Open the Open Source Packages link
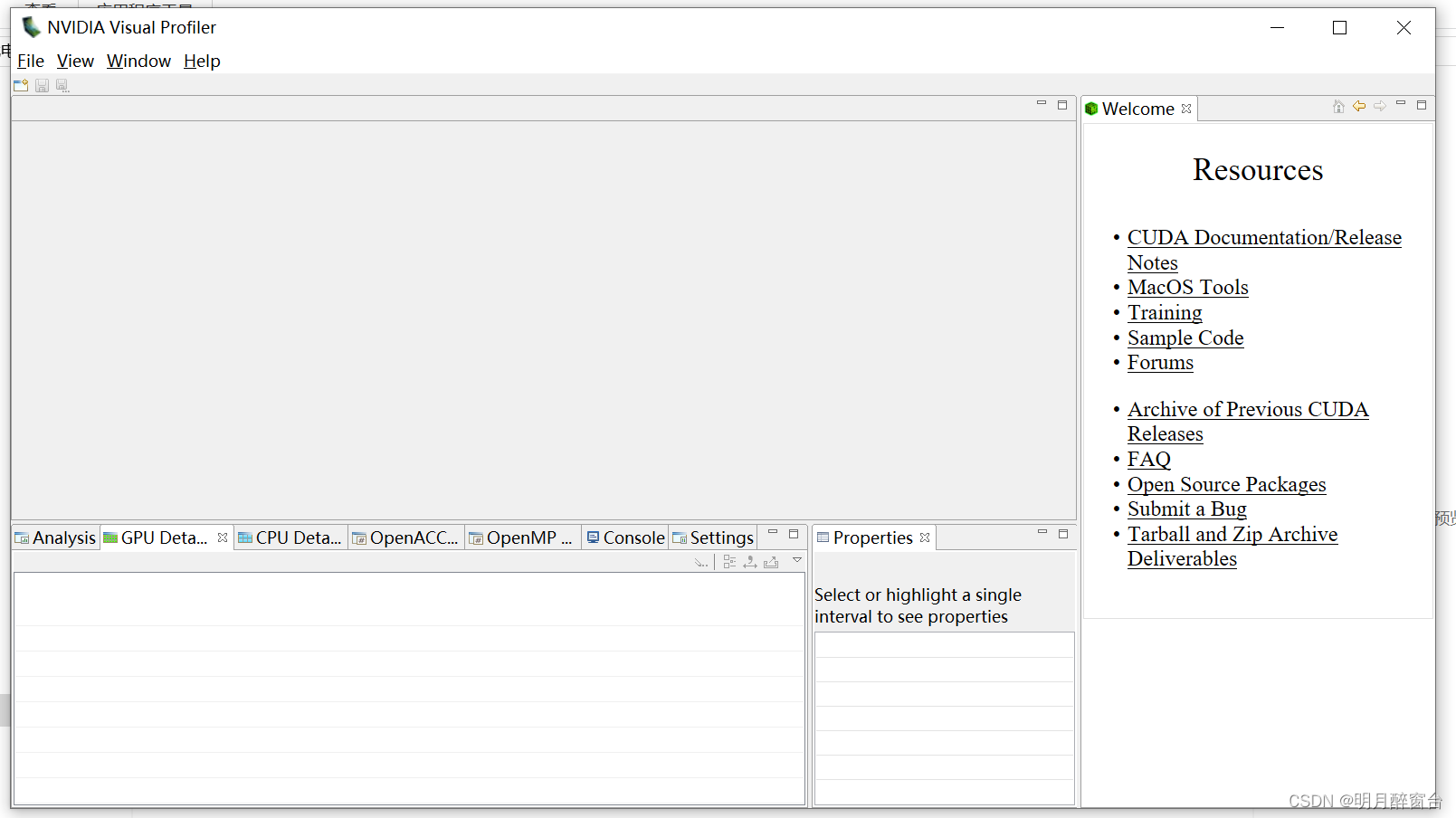 click(1226, 484)
